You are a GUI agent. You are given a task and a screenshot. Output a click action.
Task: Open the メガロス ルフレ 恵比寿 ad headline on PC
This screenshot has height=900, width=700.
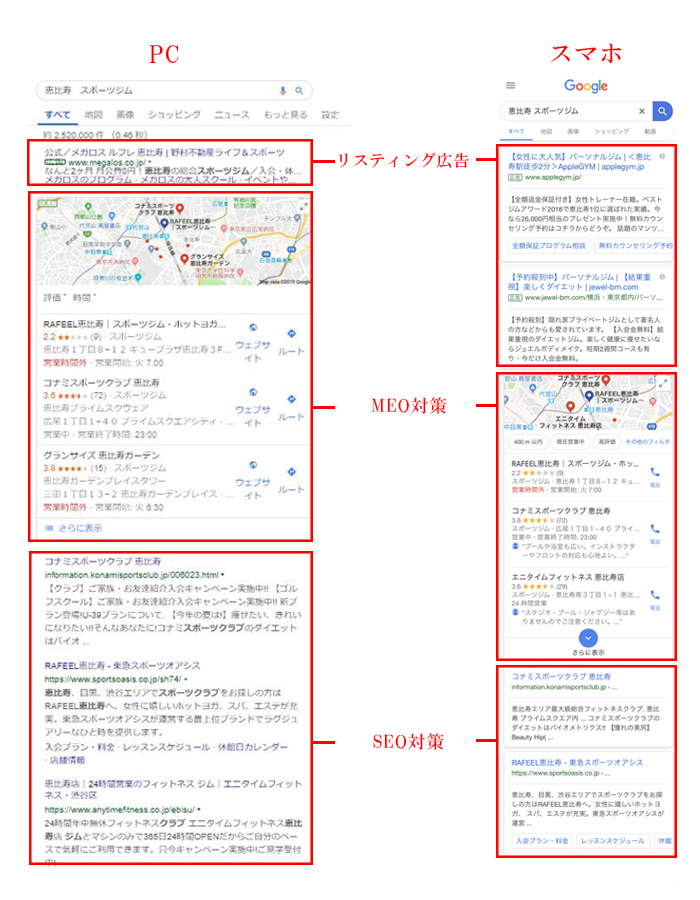tap(165, 153)
